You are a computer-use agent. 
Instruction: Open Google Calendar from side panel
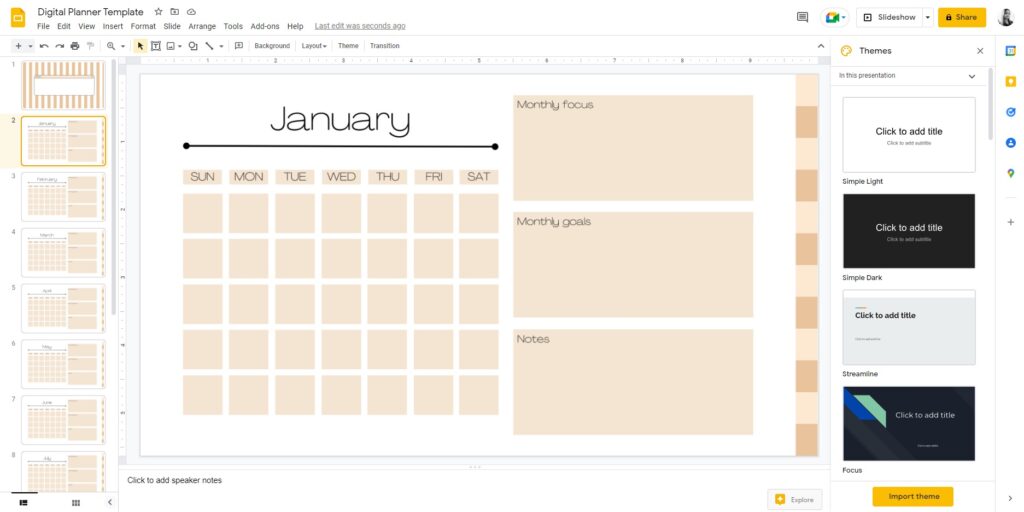(1010, 50)
